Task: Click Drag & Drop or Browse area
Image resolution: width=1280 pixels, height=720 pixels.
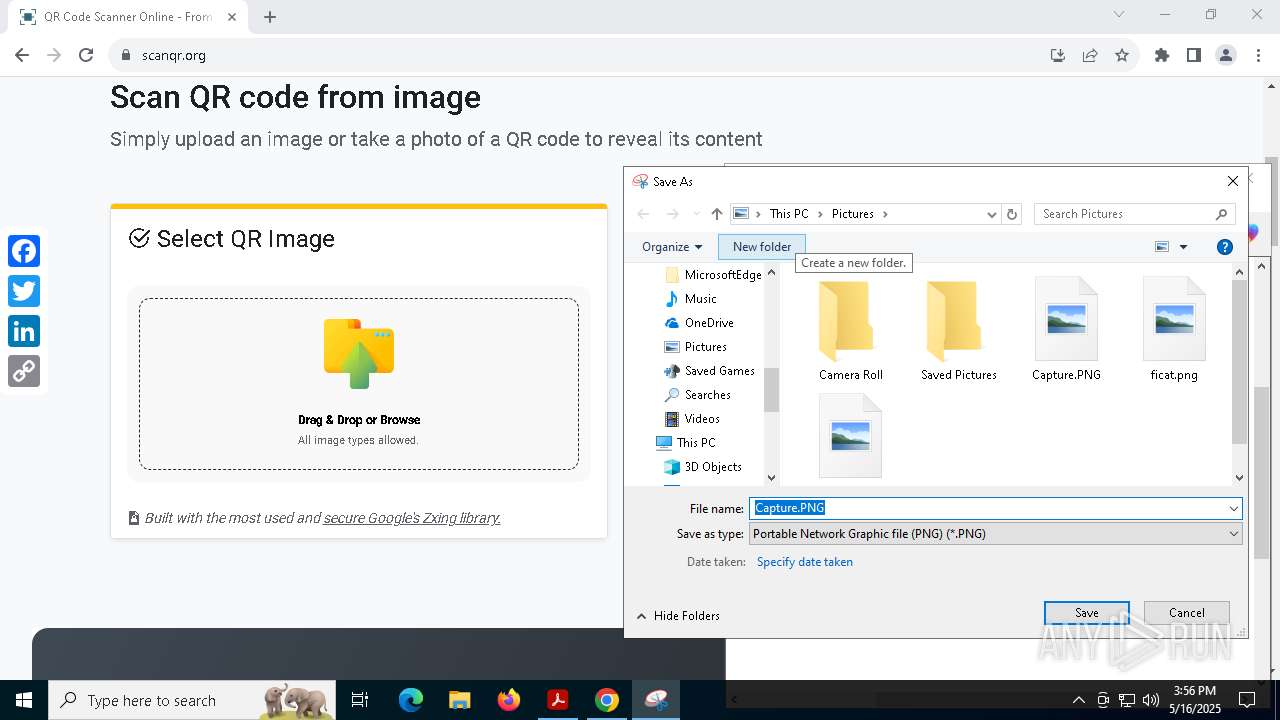Action: 359,384
